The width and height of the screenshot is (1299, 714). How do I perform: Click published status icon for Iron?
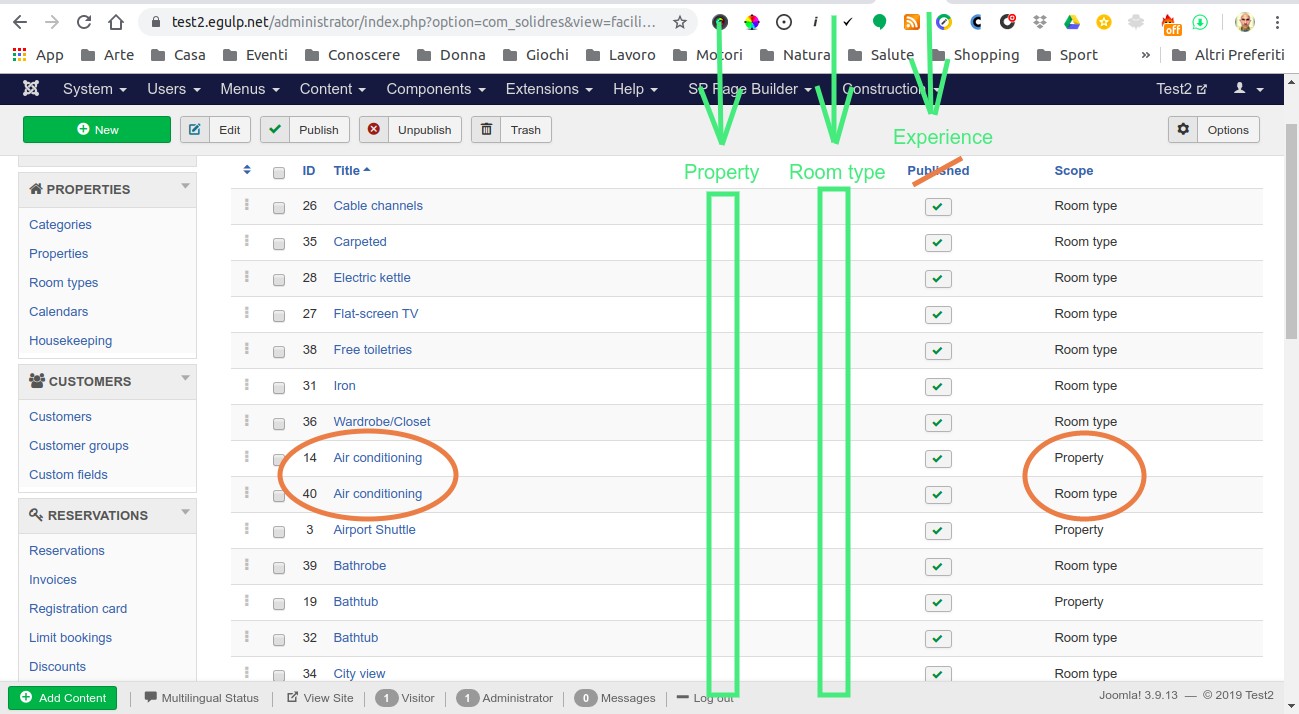point(938,387)
